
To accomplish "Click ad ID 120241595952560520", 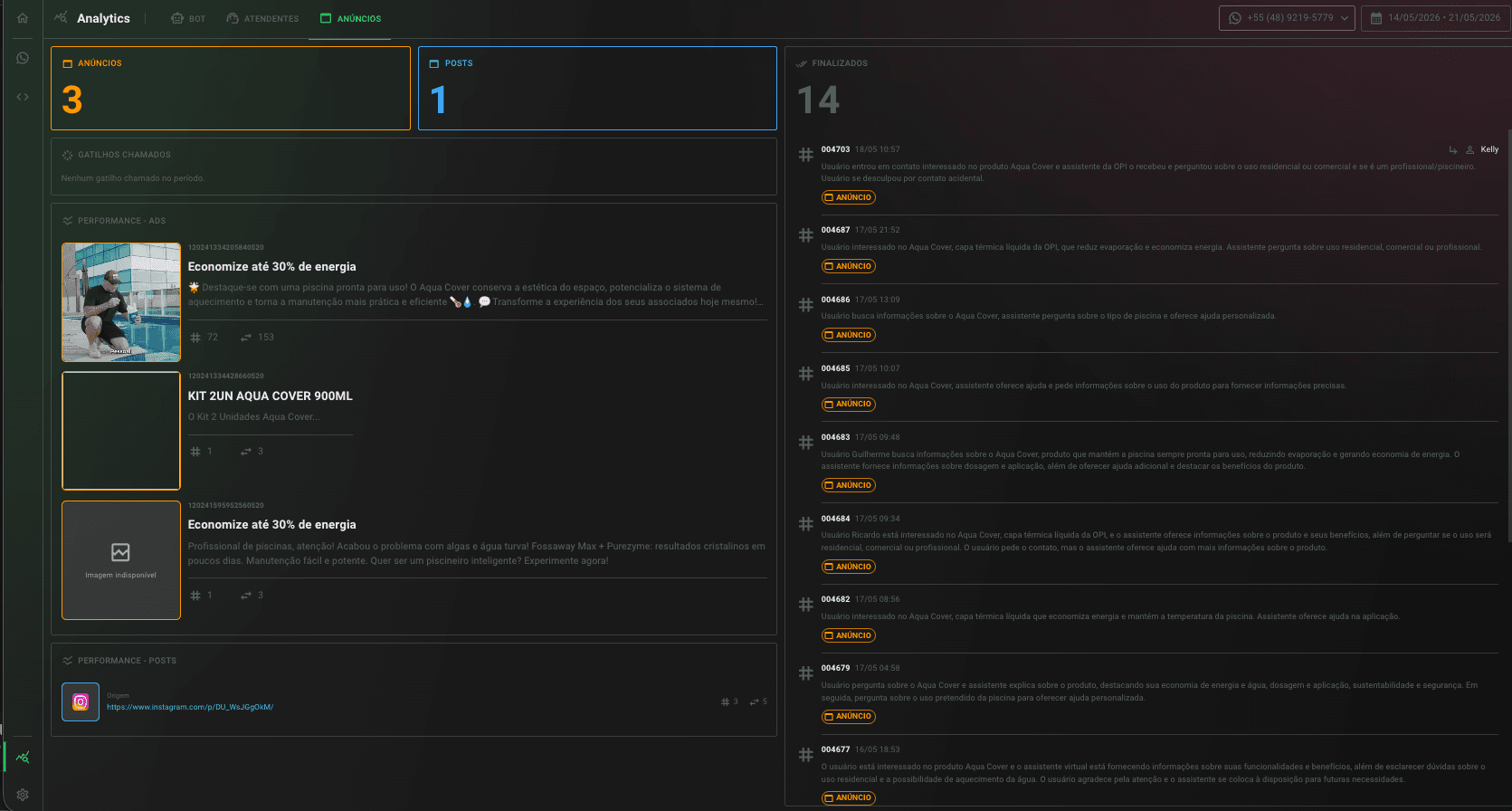I will pos(225,505).
